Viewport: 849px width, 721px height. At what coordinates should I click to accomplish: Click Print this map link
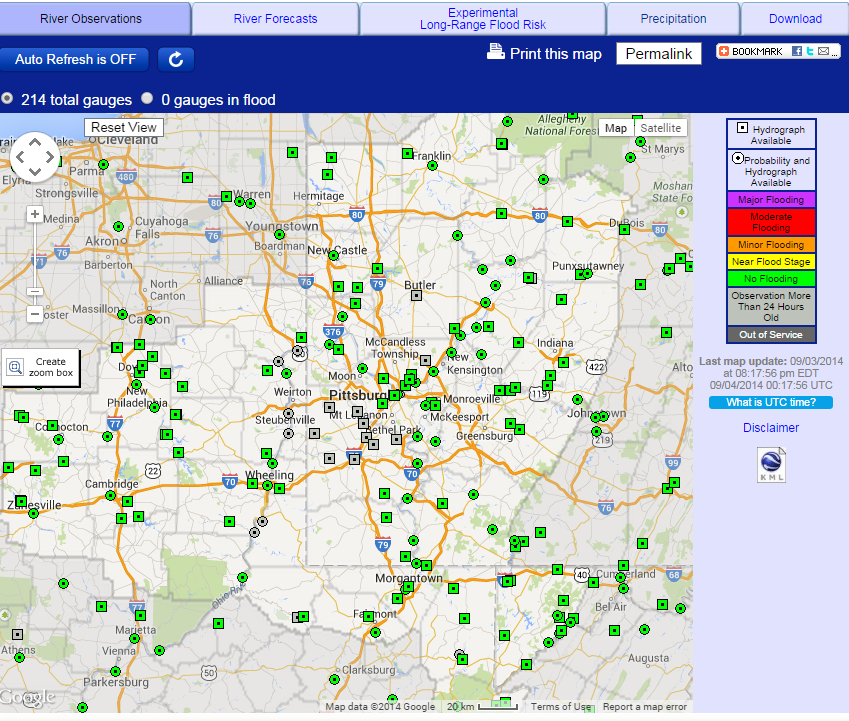pos(556,54)
